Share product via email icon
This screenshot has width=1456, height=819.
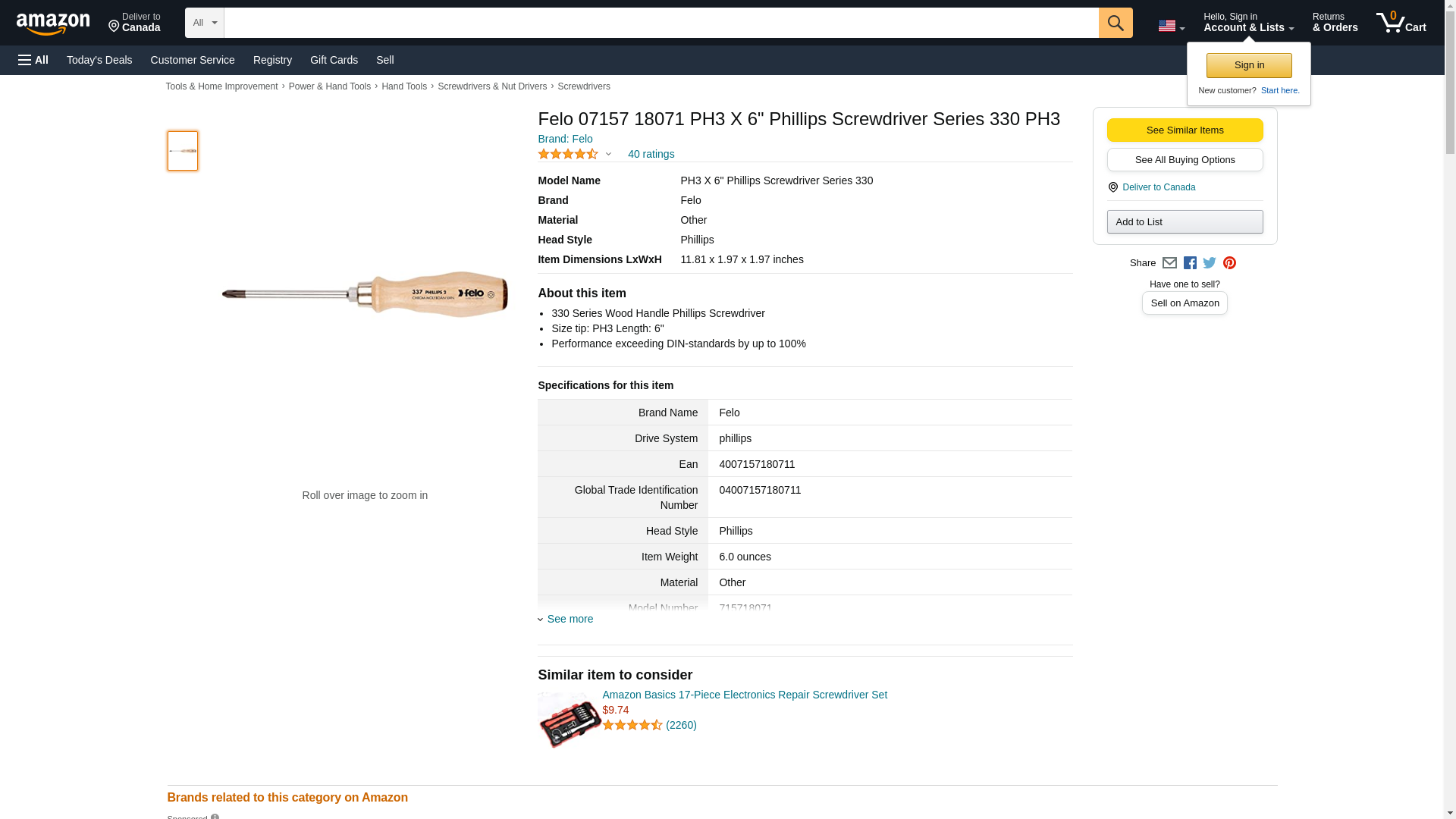point(1169,263)
